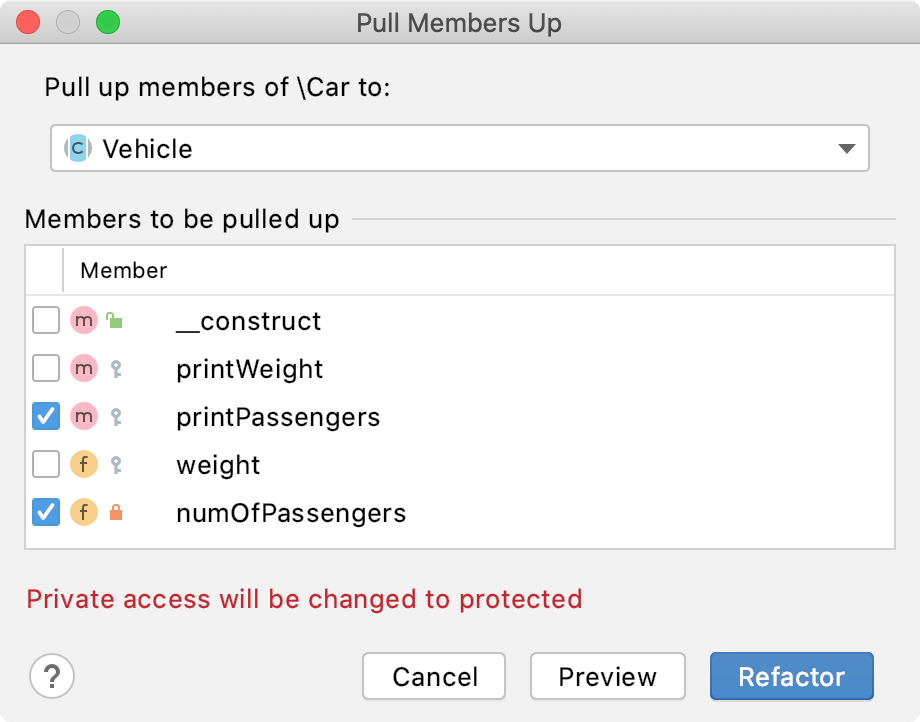The width and height of the screenshot is (920, 722).
Task: Click the private lock icon for numOfPassengers
Action: pyautogui.click(x=116, y=512)
